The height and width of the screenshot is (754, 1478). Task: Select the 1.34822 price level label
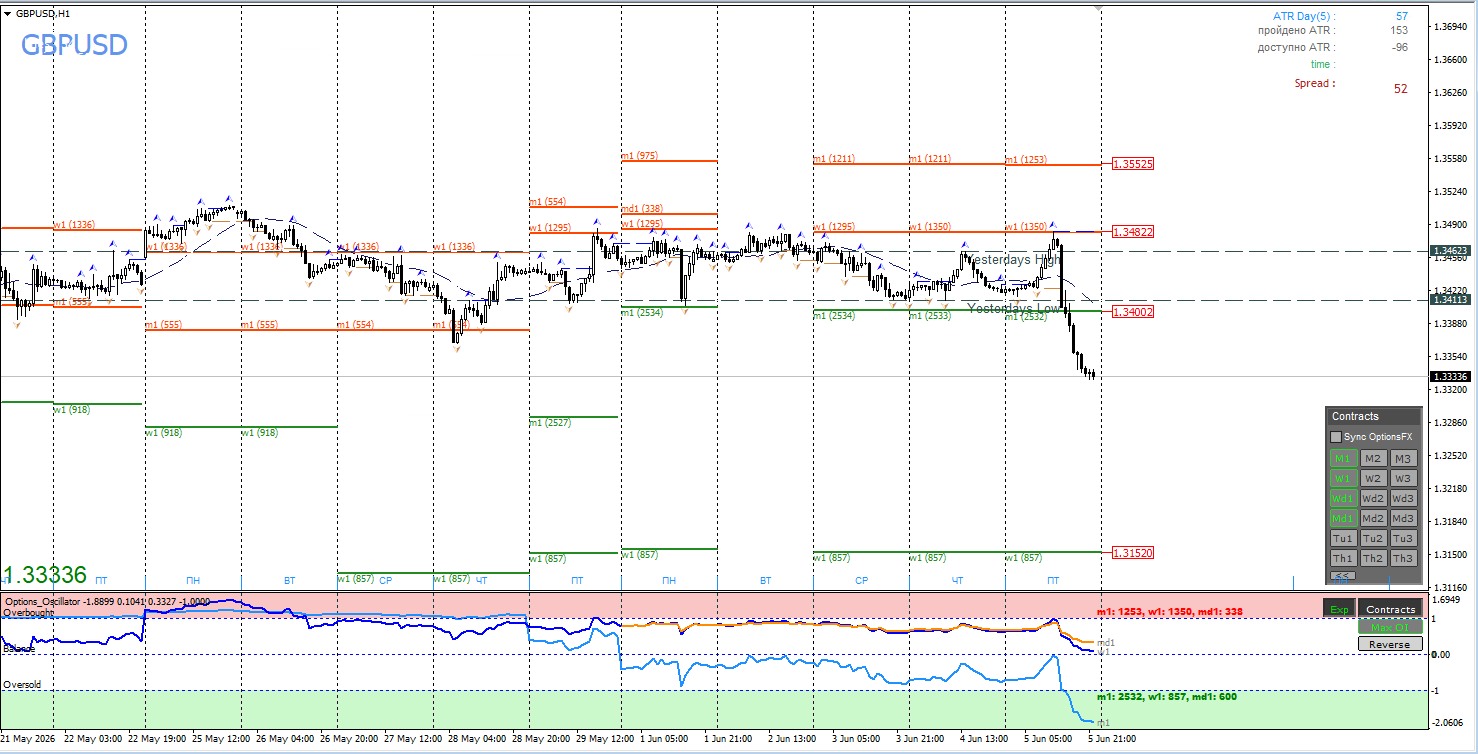(x=1133, y=232)
